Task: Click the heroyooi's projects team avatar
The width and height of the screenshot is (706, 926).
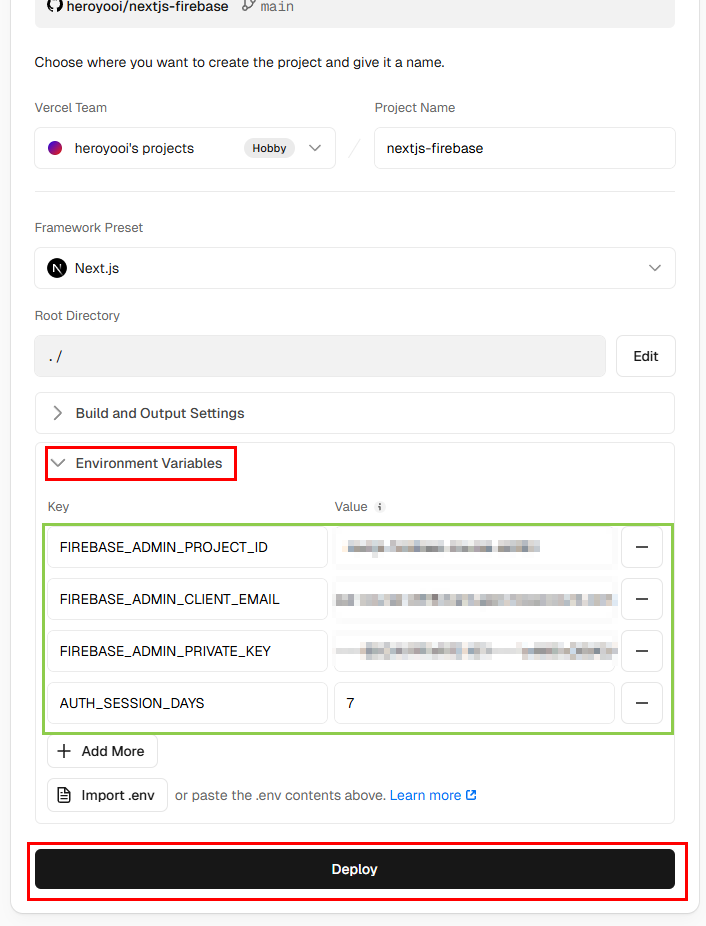Action: pyautogui.click(x=55, y=148)
